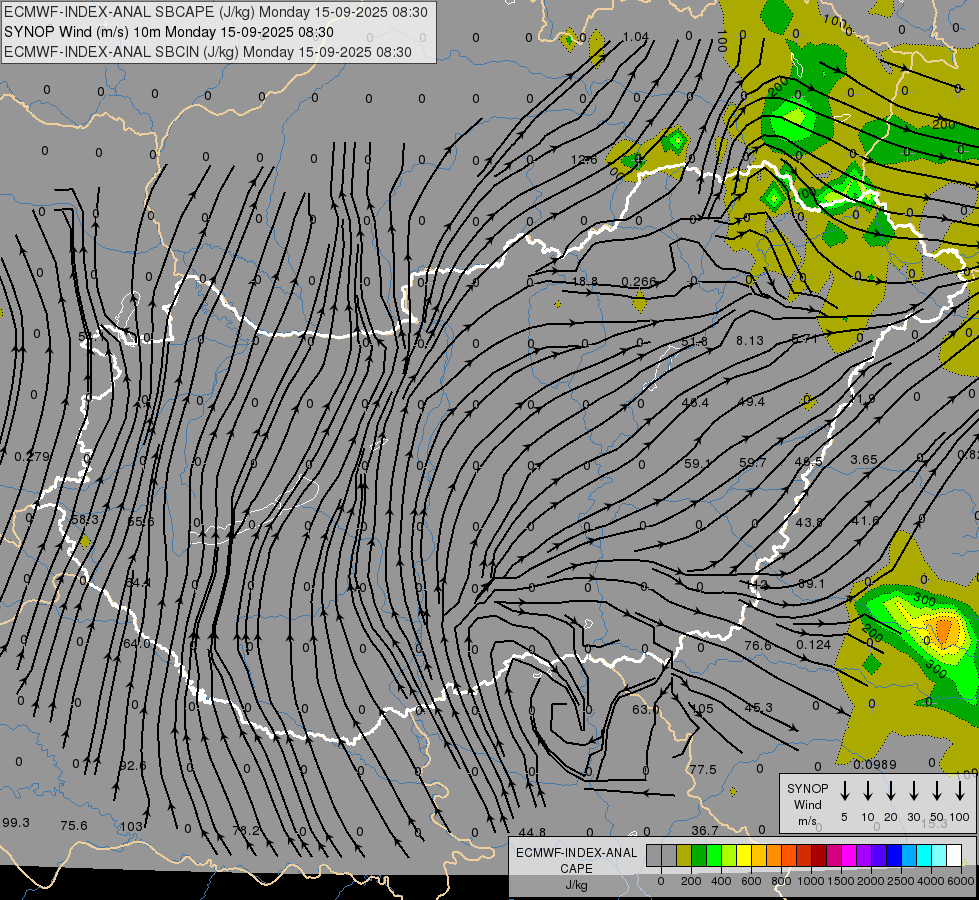
Task: Click the map value 46.4
Action: (696, 403)
